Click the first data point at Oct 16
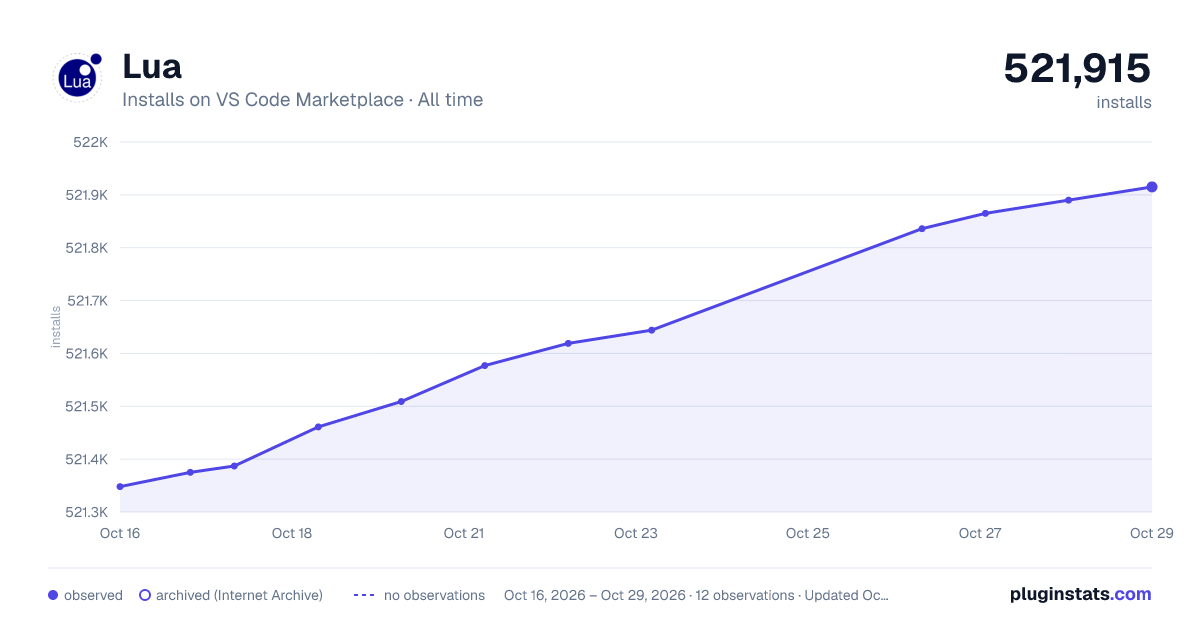The width and height of the screenshot is (1200, 630). coord(120,487)
